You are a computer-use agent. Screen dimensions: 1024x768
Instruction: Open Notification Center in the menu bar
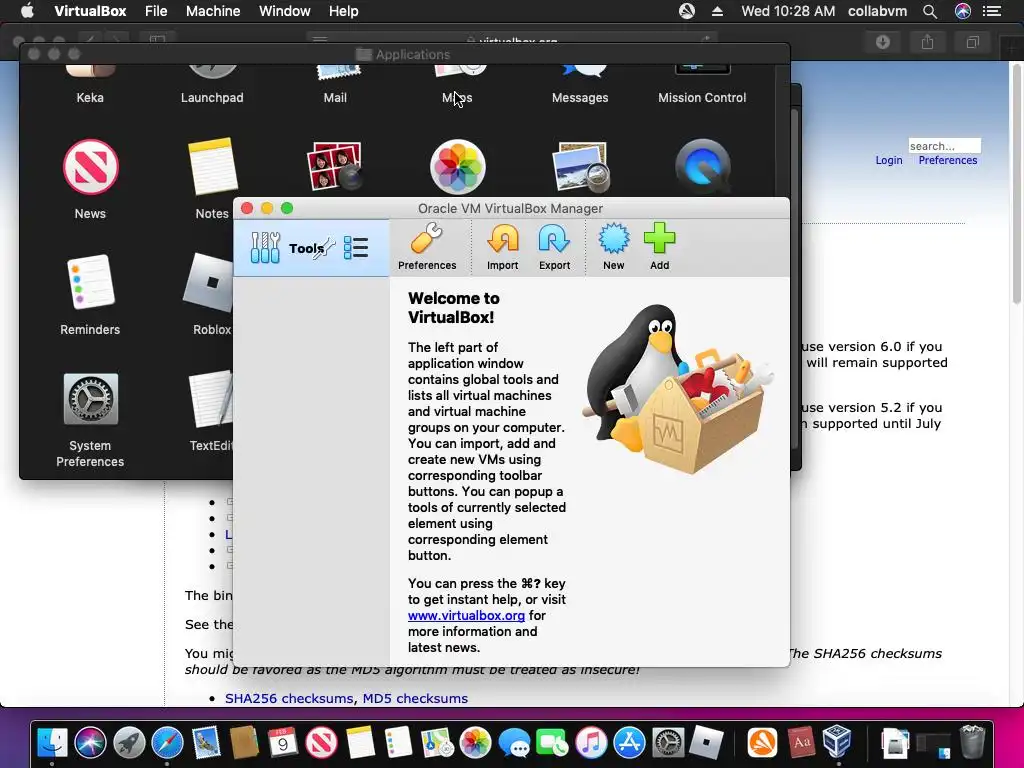(x=992, y=11)
